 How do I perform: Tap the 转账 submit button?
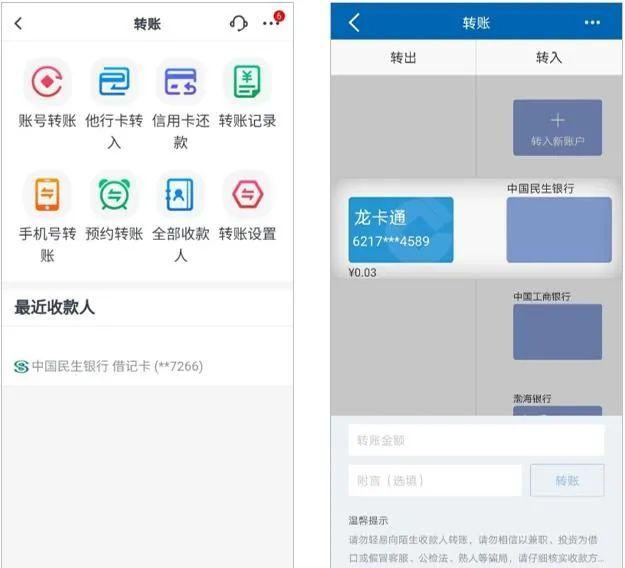coord(567,480)
